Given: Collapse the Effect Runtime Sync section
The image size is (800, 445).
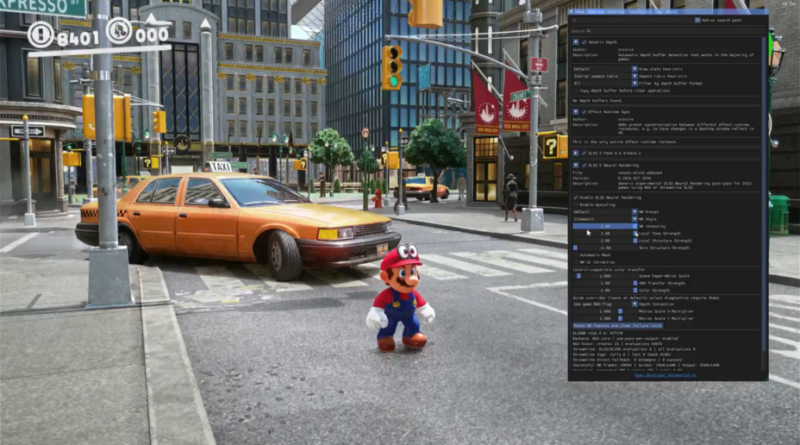Looking at the screenshot, I should coord(576,112).
